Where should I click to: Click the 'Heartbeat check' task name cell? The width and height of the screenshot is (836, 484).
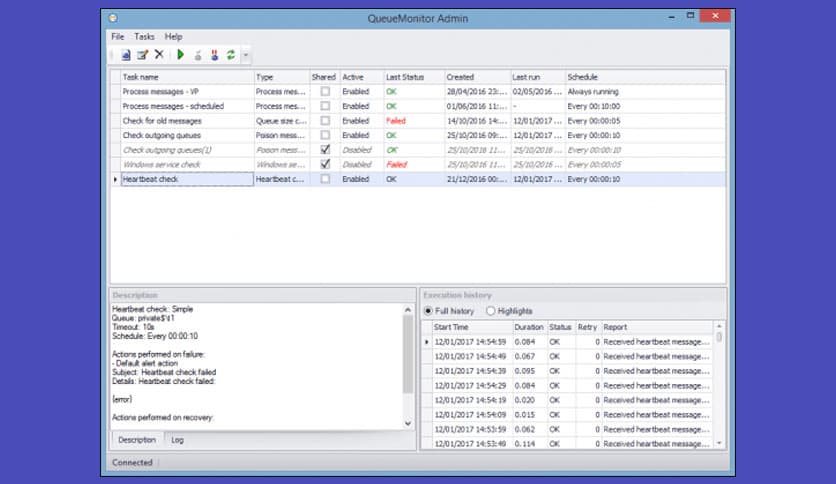(187, 179)
